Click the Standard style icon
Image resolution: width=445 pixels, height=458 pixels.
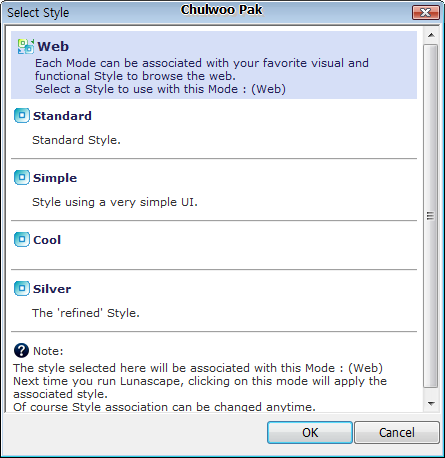point(22,116)
